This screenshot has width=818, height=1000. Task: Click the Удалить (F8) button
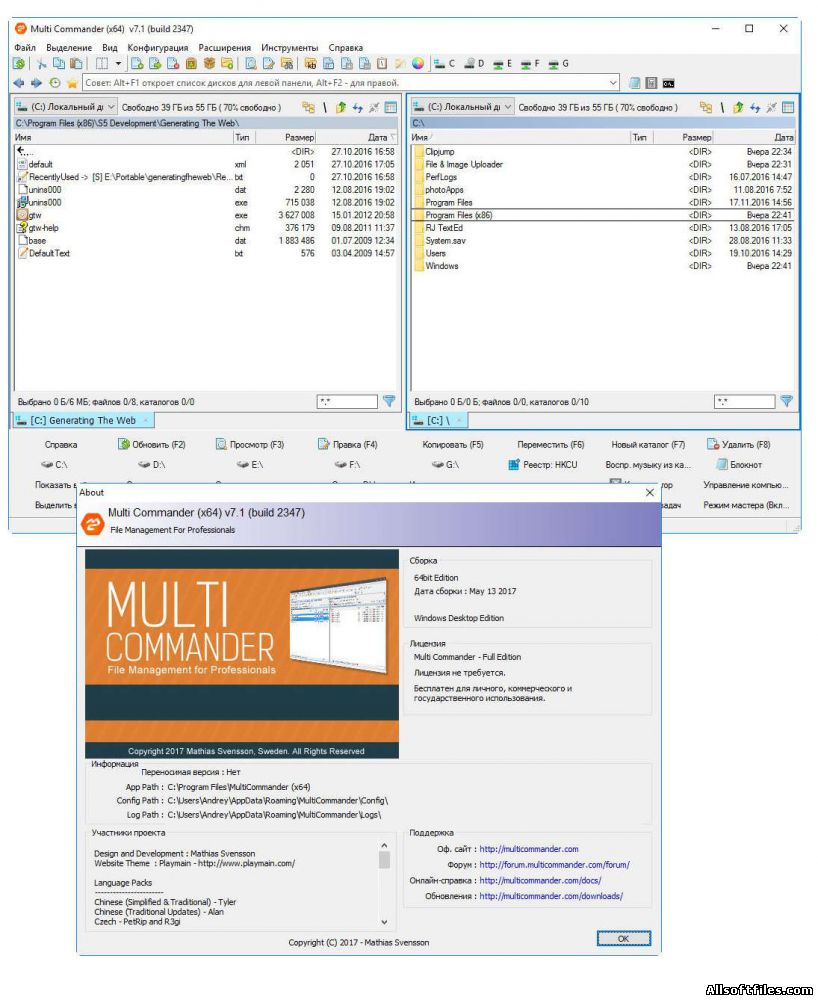(x=738, y=445)
